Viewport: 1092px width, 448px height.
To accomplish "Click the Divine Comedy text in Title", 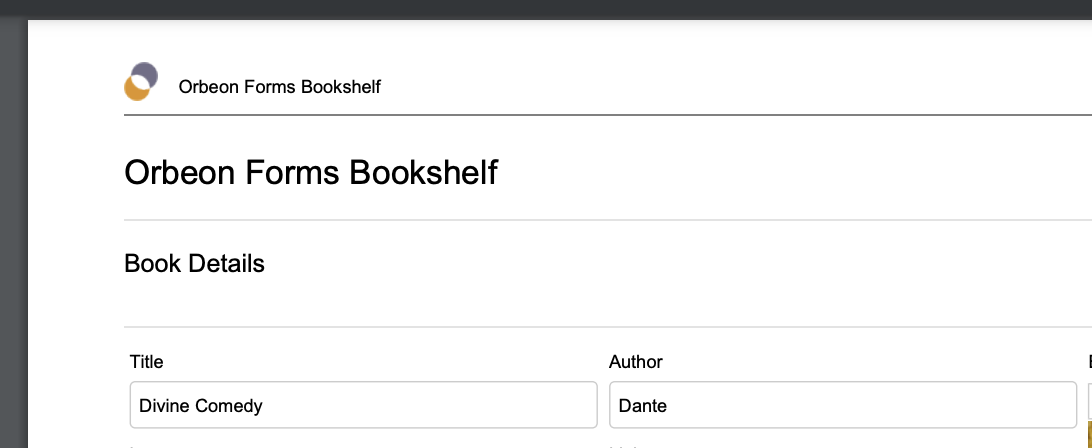I will click(x=201, y=405).
